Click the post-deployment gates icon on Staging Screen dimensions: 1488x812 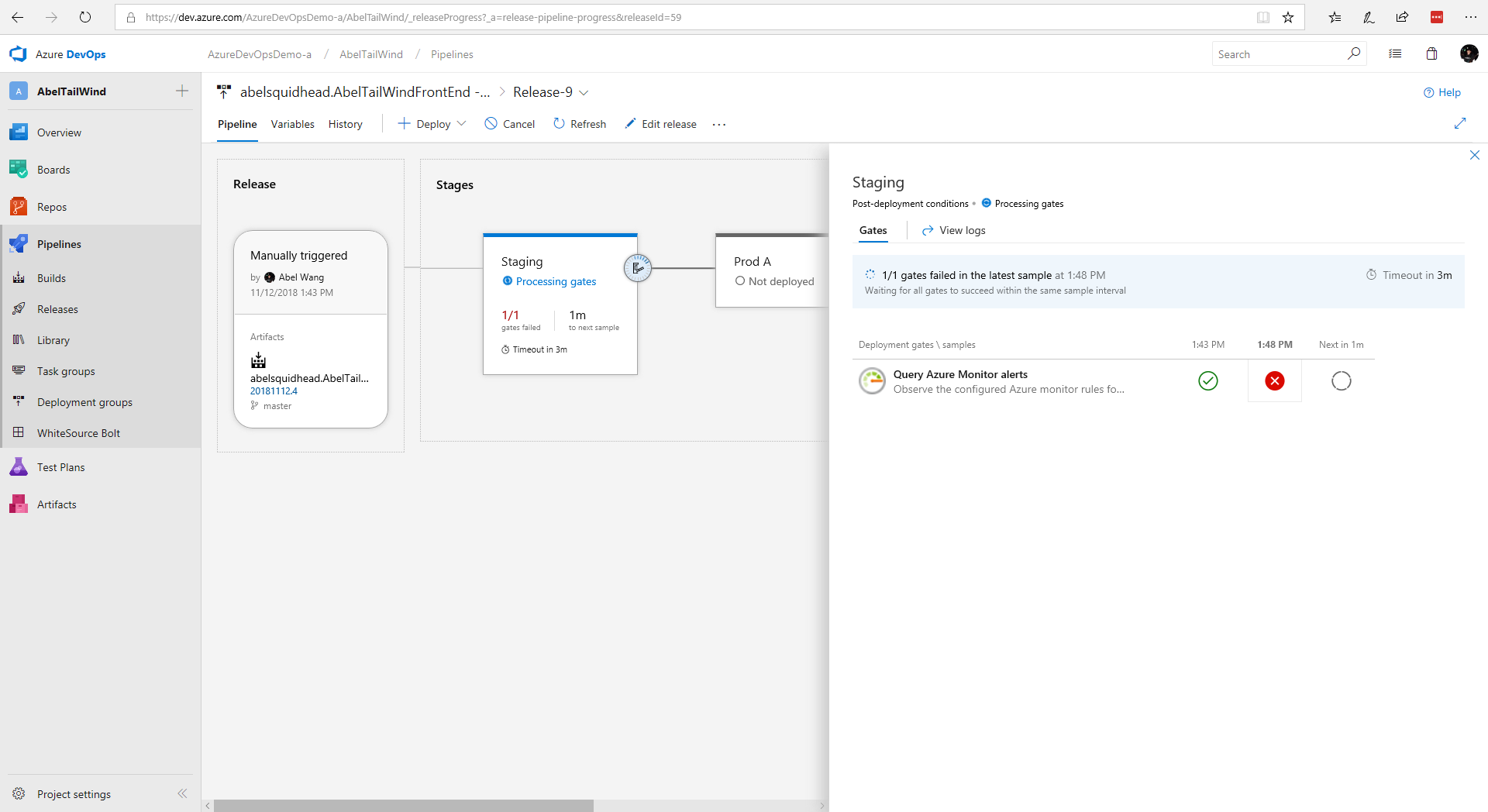[638, 268]
